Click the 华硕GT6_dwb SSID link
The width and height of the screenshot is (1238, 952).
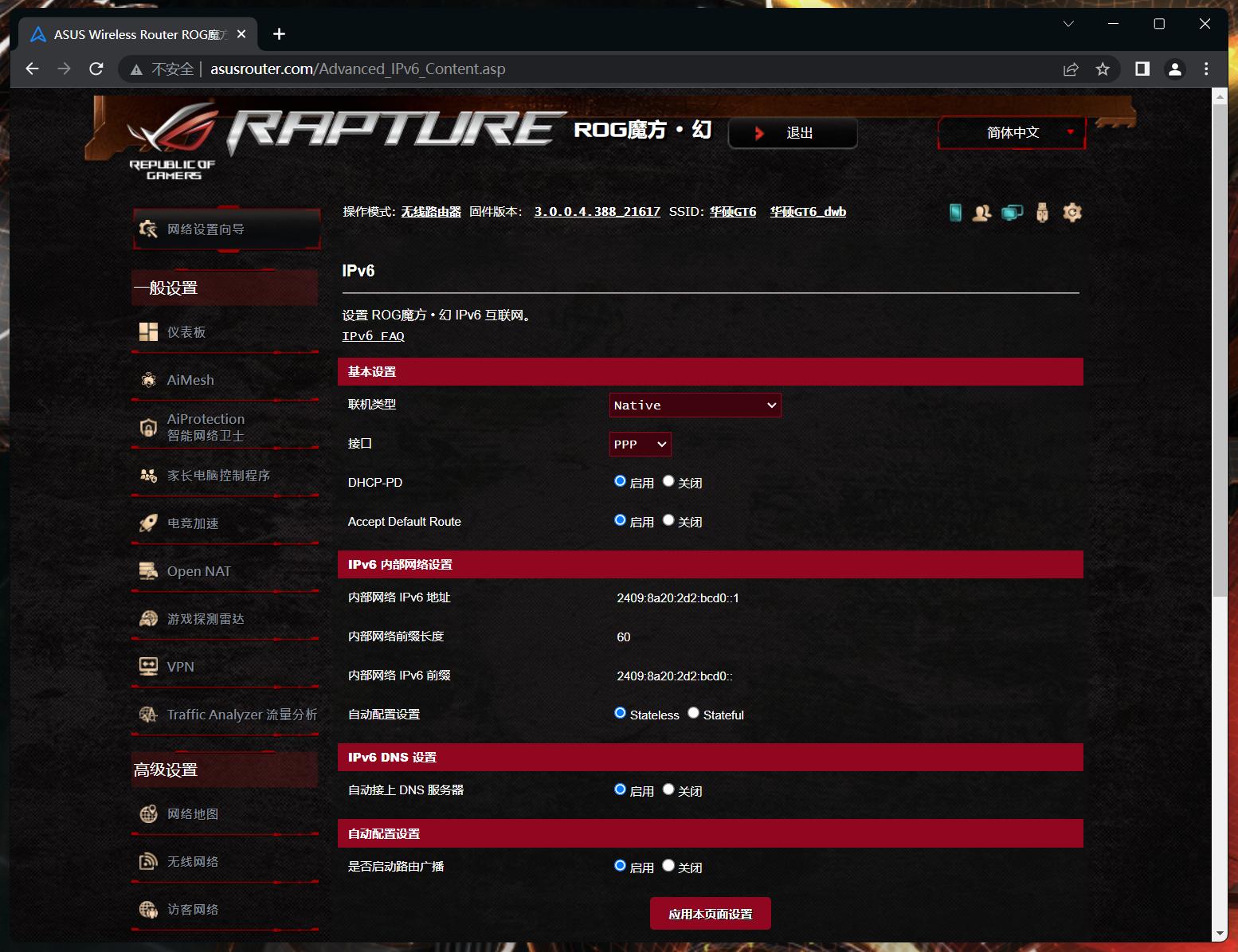tap(808, 212)
